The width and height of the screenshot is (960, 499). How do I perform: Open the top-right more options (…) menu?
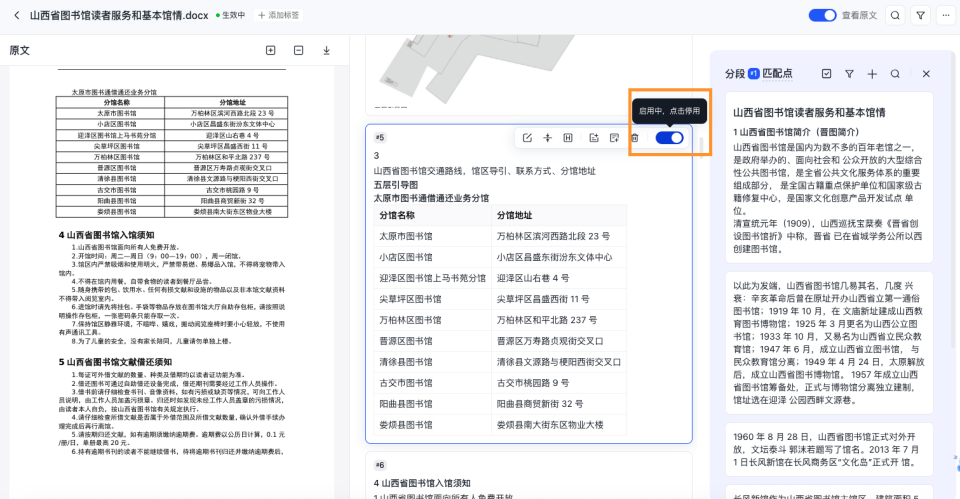[945, 15]
